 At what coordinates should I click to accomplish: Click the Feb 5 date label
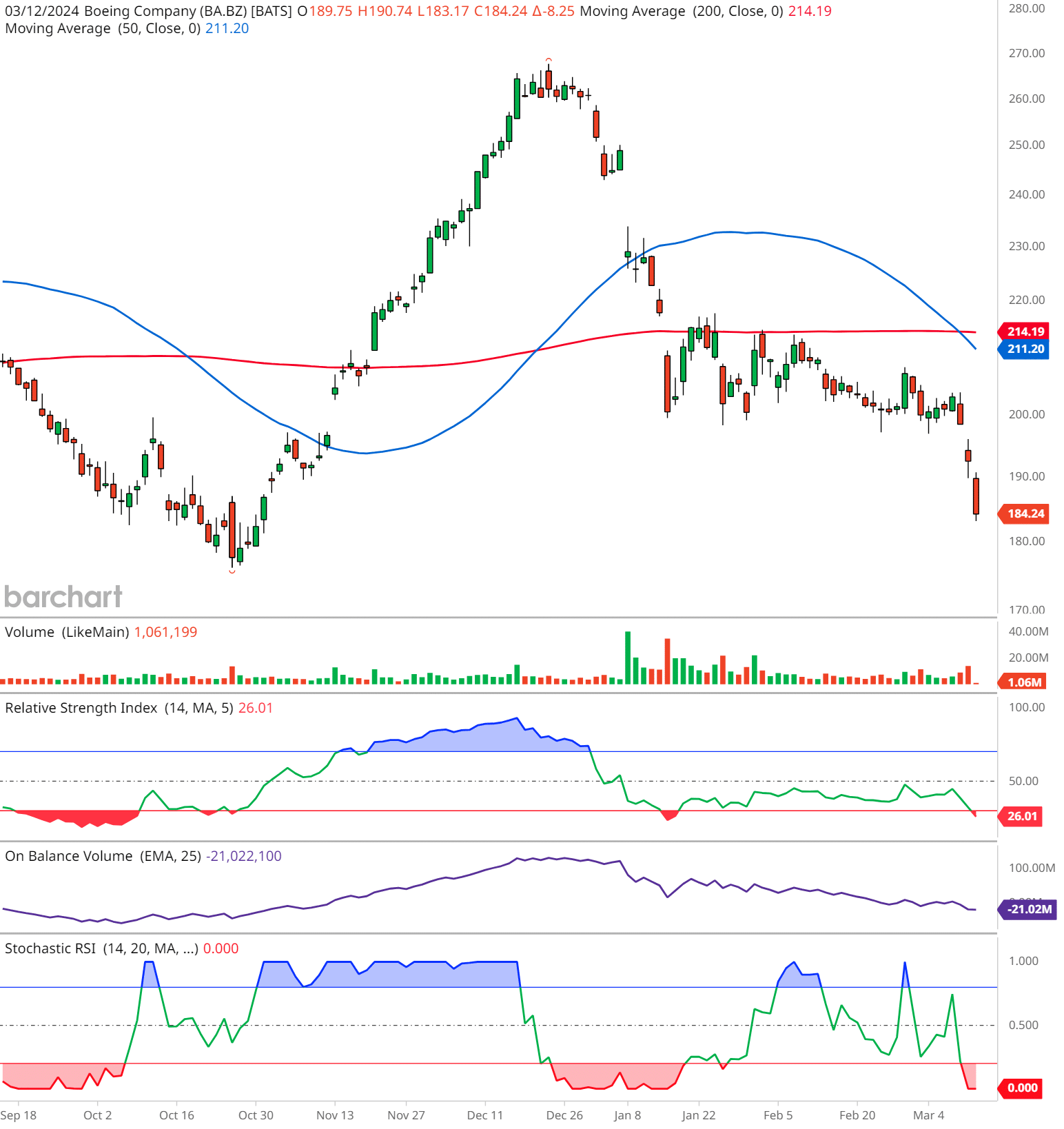click(x=778, y=1115)
